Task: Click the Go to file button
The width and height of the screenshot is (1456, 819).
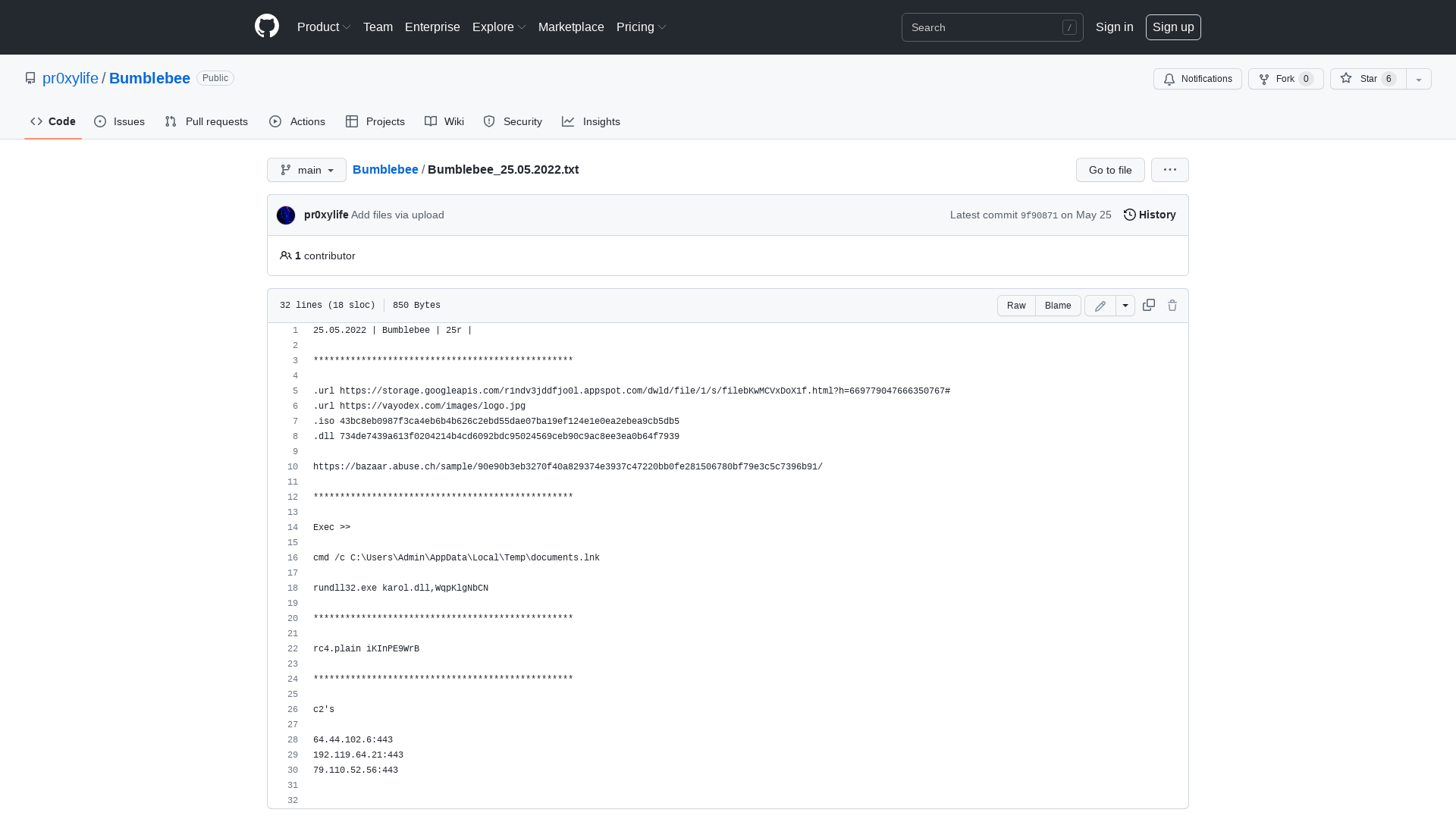Action: [x=1110, y=170]
